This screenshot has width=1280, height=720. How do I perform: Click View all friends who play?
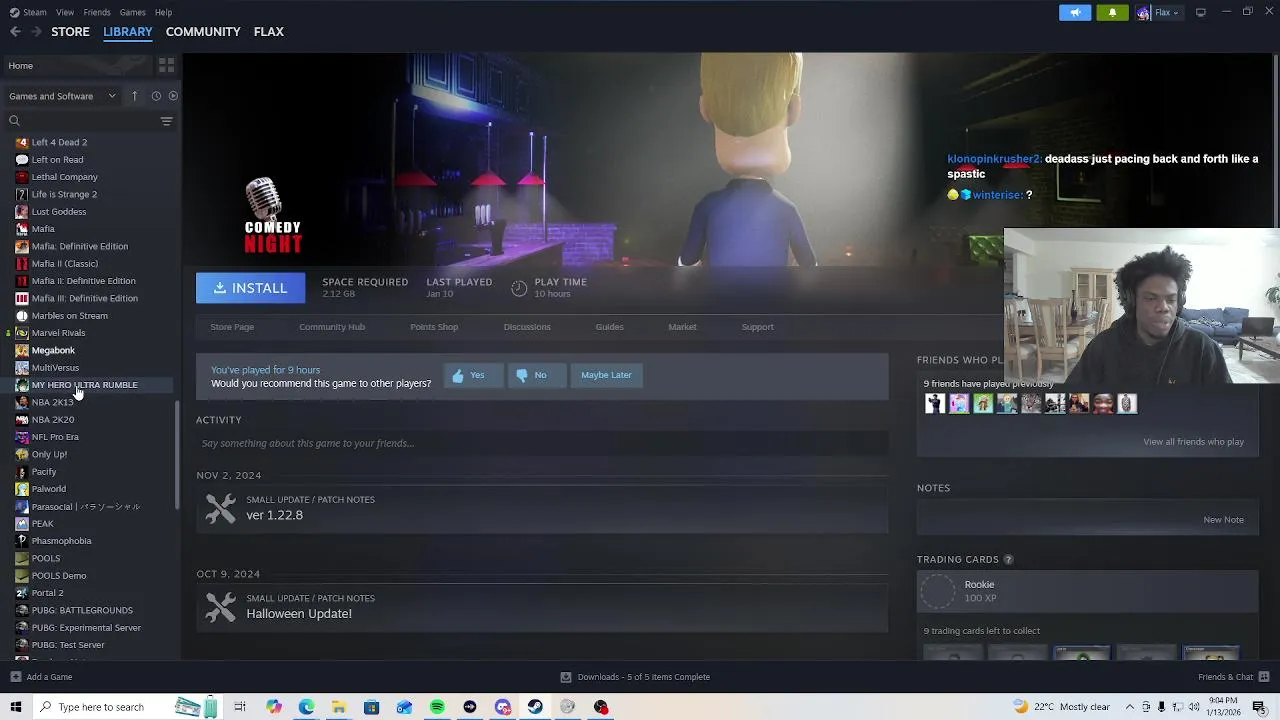click(x=1193, y=442)
